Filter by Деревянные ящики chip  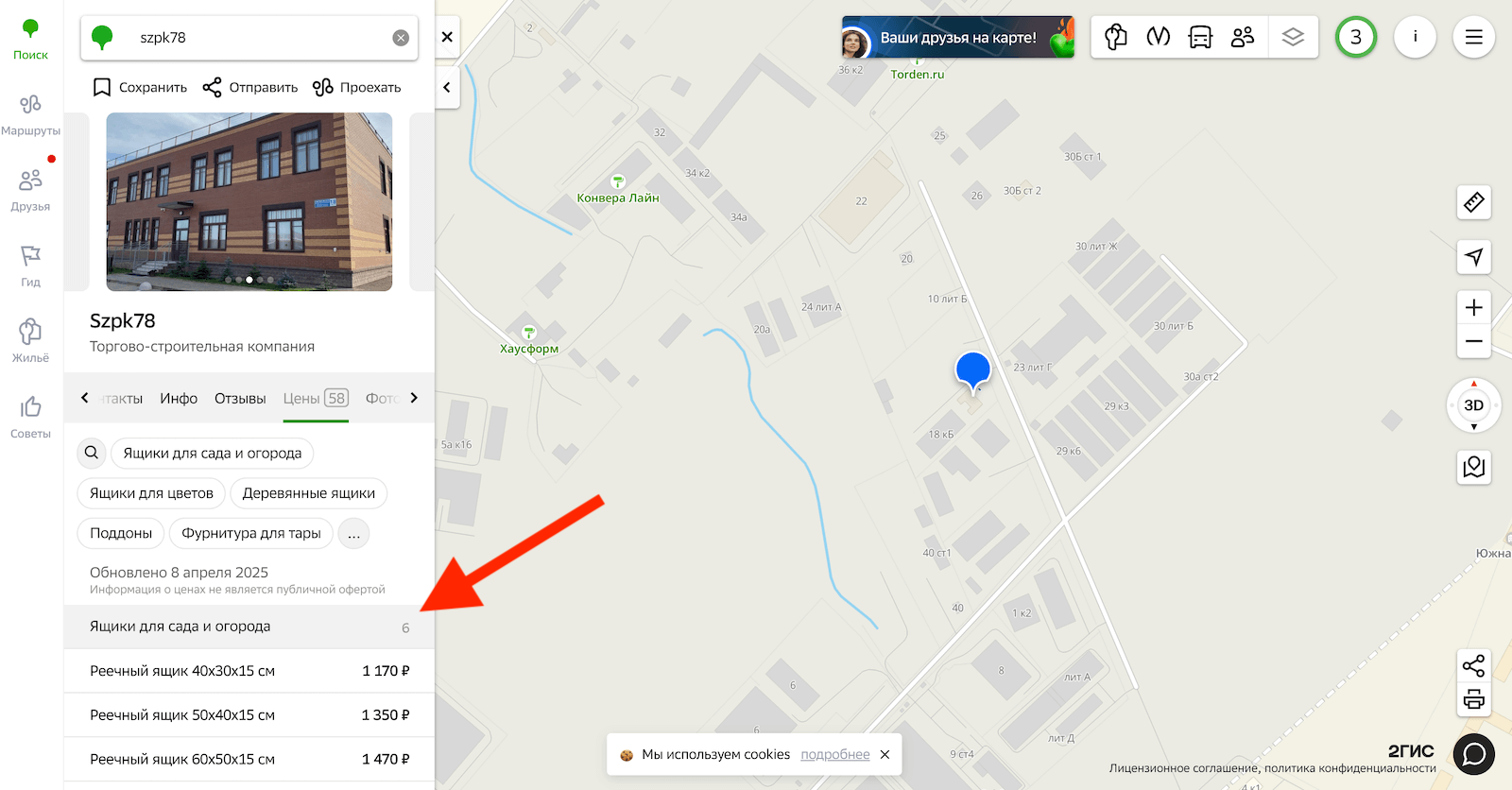point(309,493)
